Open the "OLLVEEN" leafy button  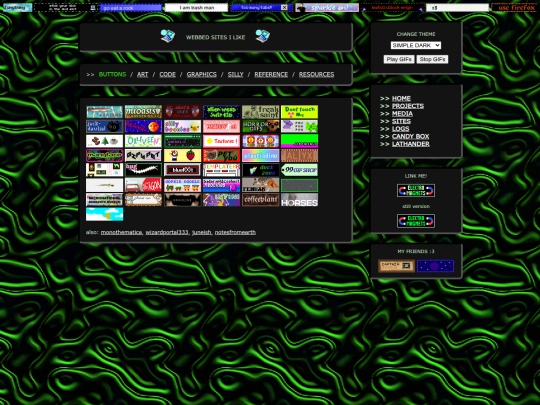tap(143, 141)
